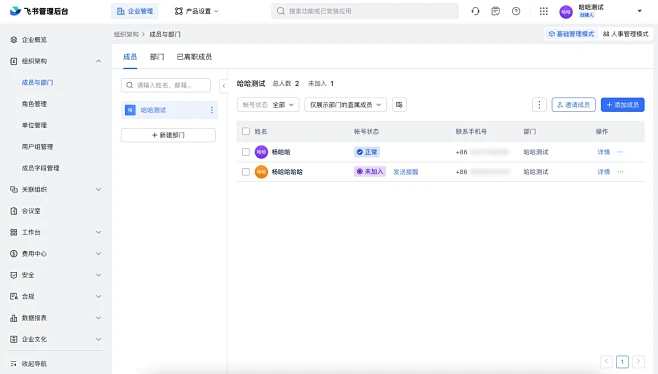Click the 会议室 sidebar icon
Image resolution: width=658 pixels, height=374 pixels.
(x=14, y=211)
